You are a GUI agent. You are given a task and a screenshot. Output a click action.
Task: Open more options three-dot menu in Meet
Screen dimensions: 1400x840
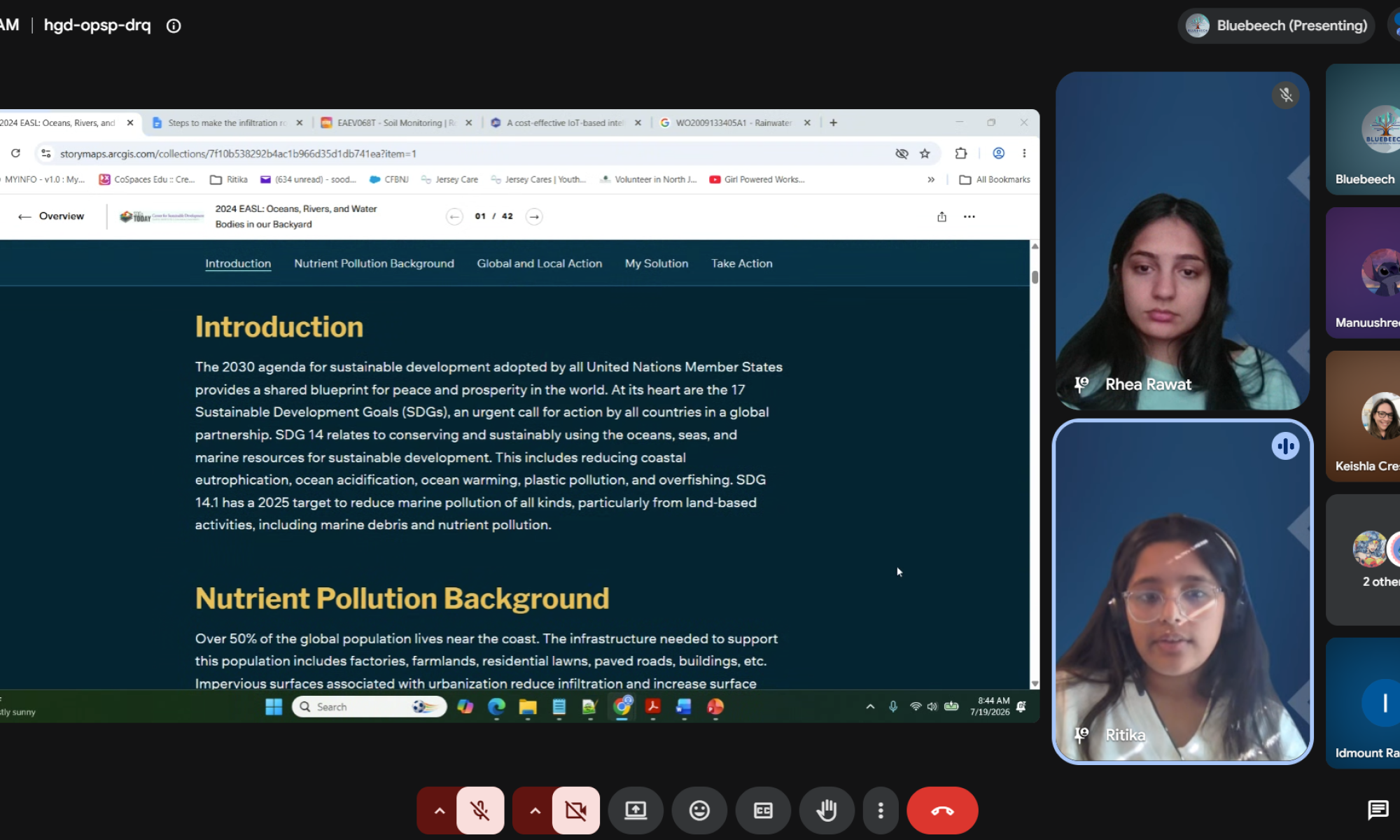click(x=881, y=811)
